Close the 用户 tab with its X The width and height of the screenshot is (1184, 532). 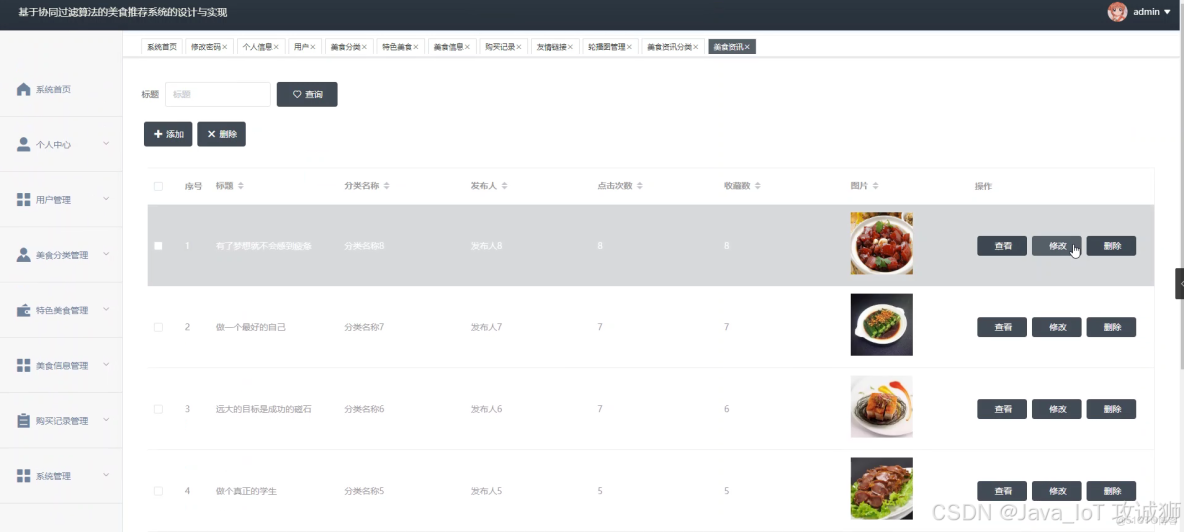pyautogui.click(x=313, y=47)
